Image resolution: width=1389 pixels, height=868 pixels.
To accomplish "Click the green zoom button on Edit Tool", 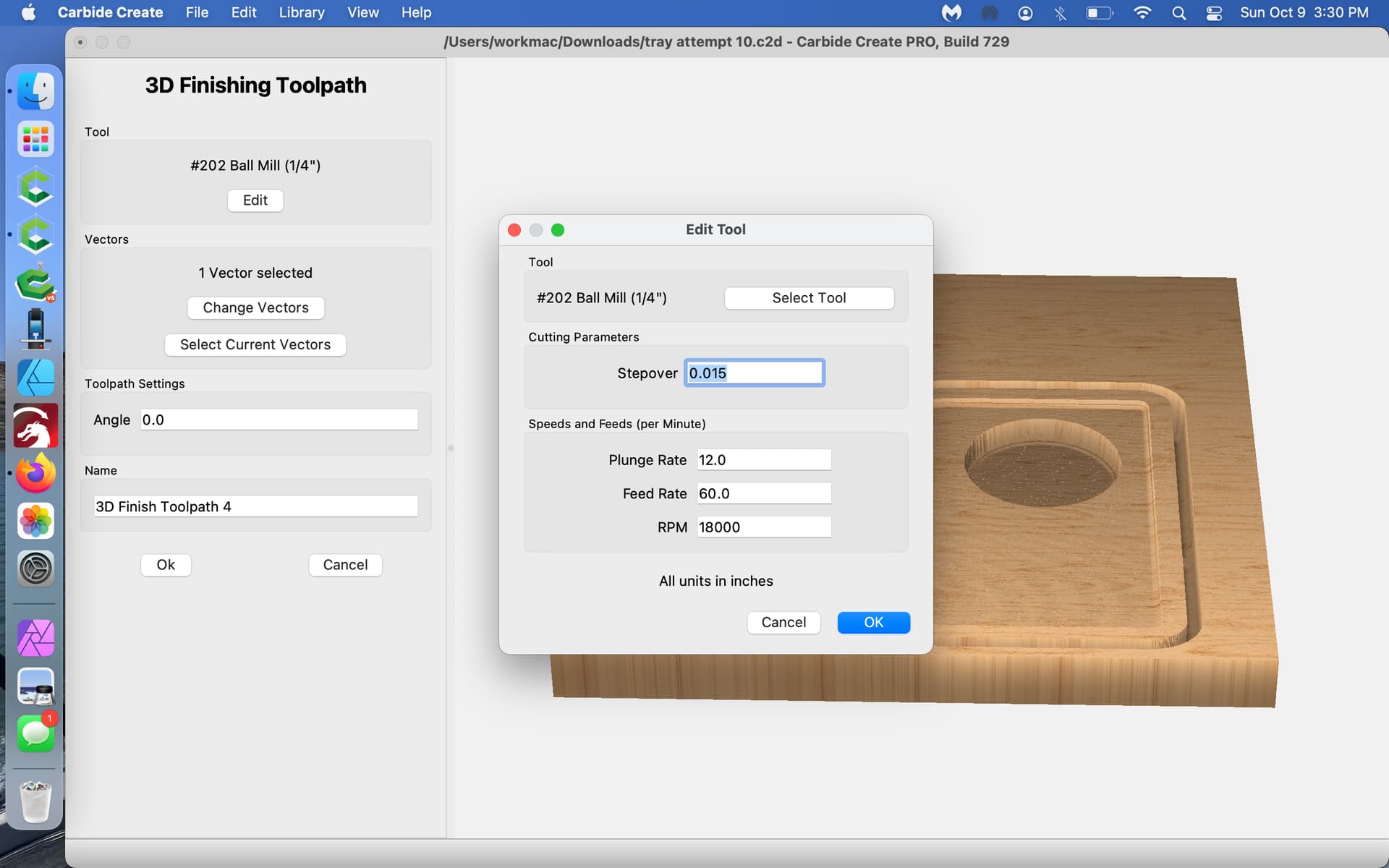I will click(x=558, y=230).
